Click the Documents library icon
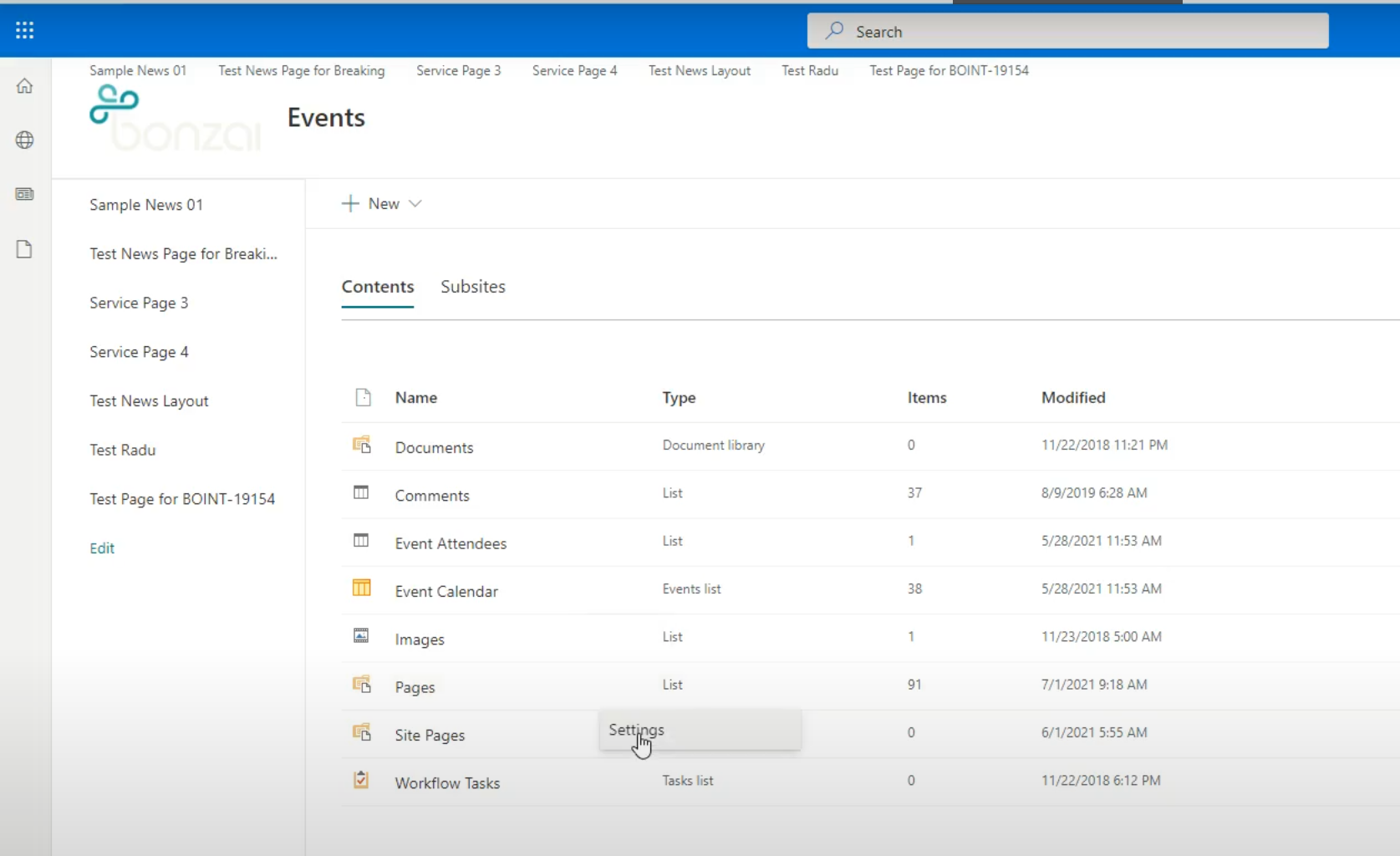The height and width of the screenshot is (856, 1400). click(361, 445)
